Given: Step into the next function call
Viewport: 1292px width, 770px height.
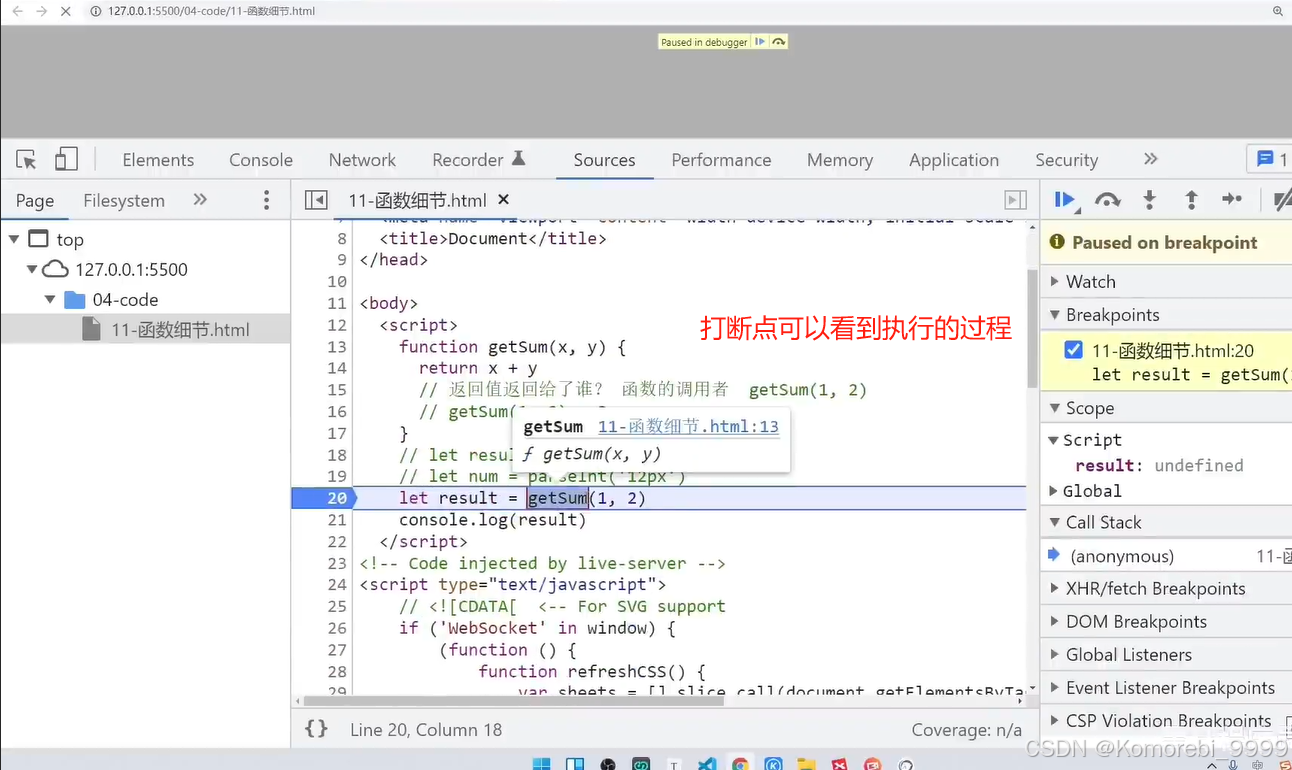Looking at the screenshot, I should pos(1149,200).
